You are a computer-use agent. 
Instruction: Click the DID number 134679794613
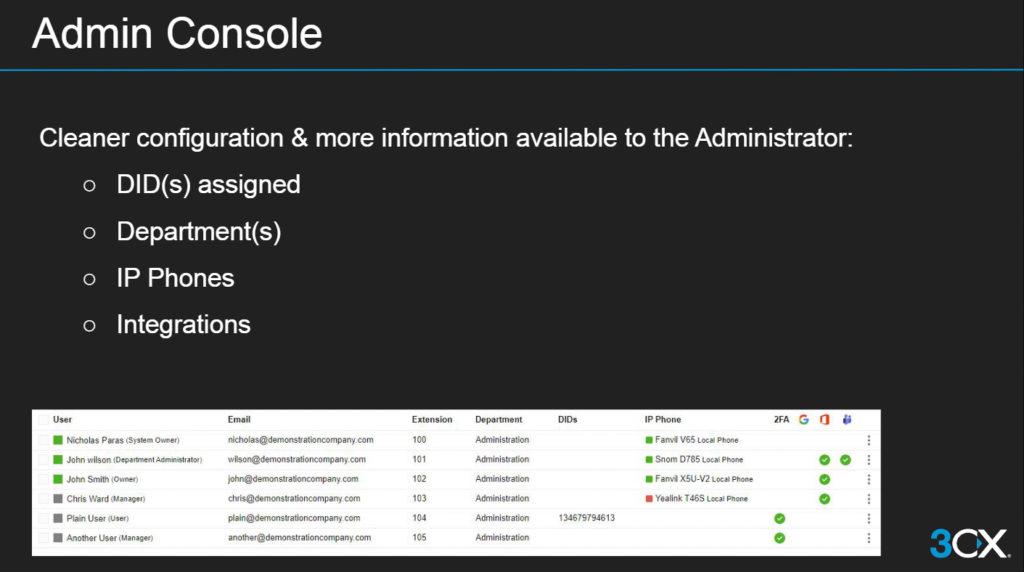[x=586, y=518]
